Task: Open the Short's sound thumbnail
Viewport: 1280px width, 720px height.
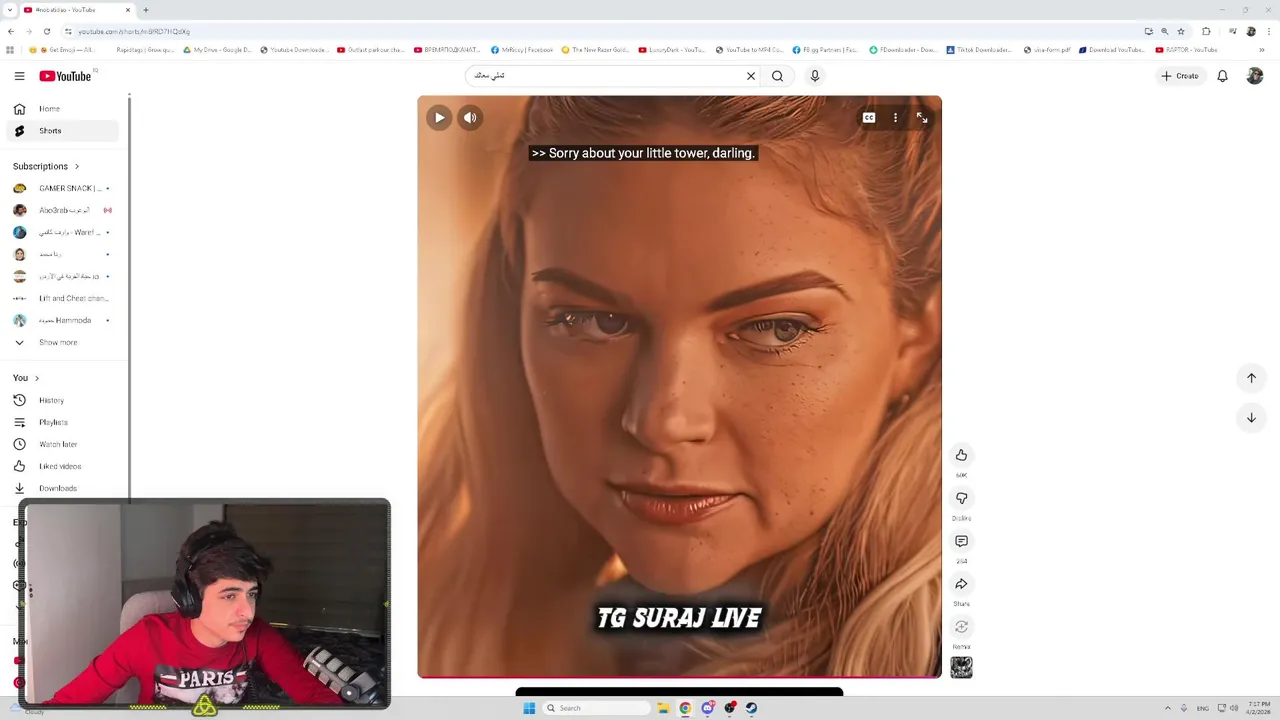Action: (961, 667)
